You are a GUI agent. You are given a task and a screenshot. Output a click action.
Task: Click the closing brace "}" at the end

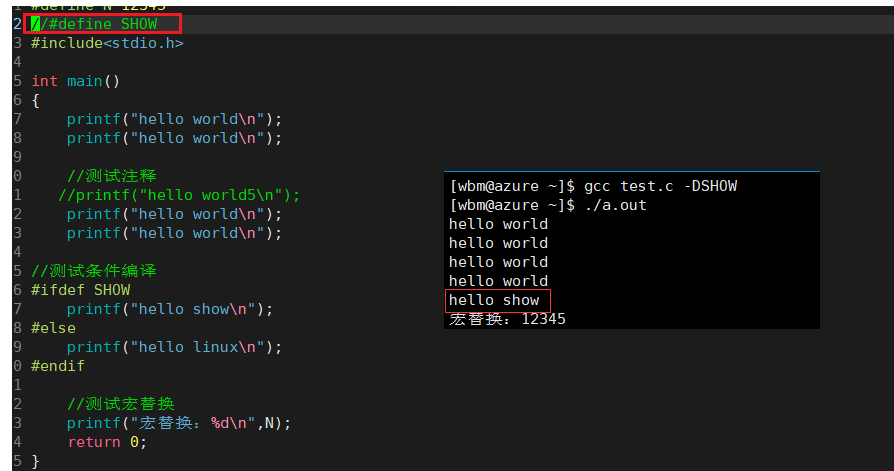click(x=35, y=461)
